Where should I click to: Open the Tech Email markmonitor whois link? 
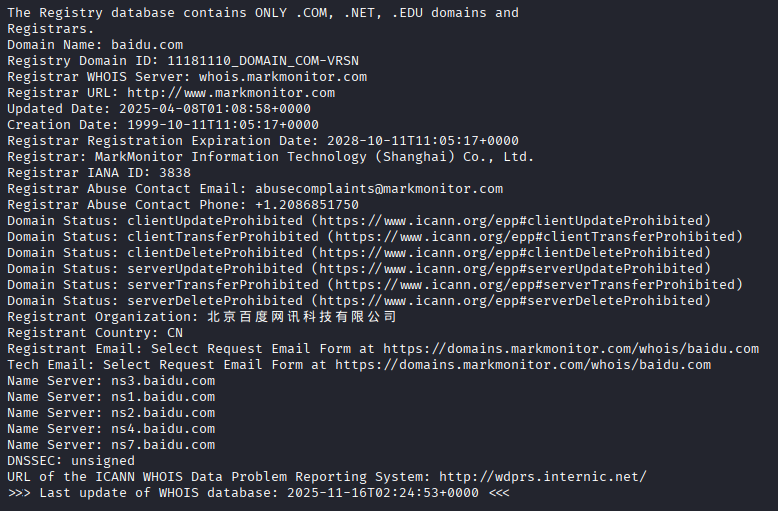click(523, 364)
